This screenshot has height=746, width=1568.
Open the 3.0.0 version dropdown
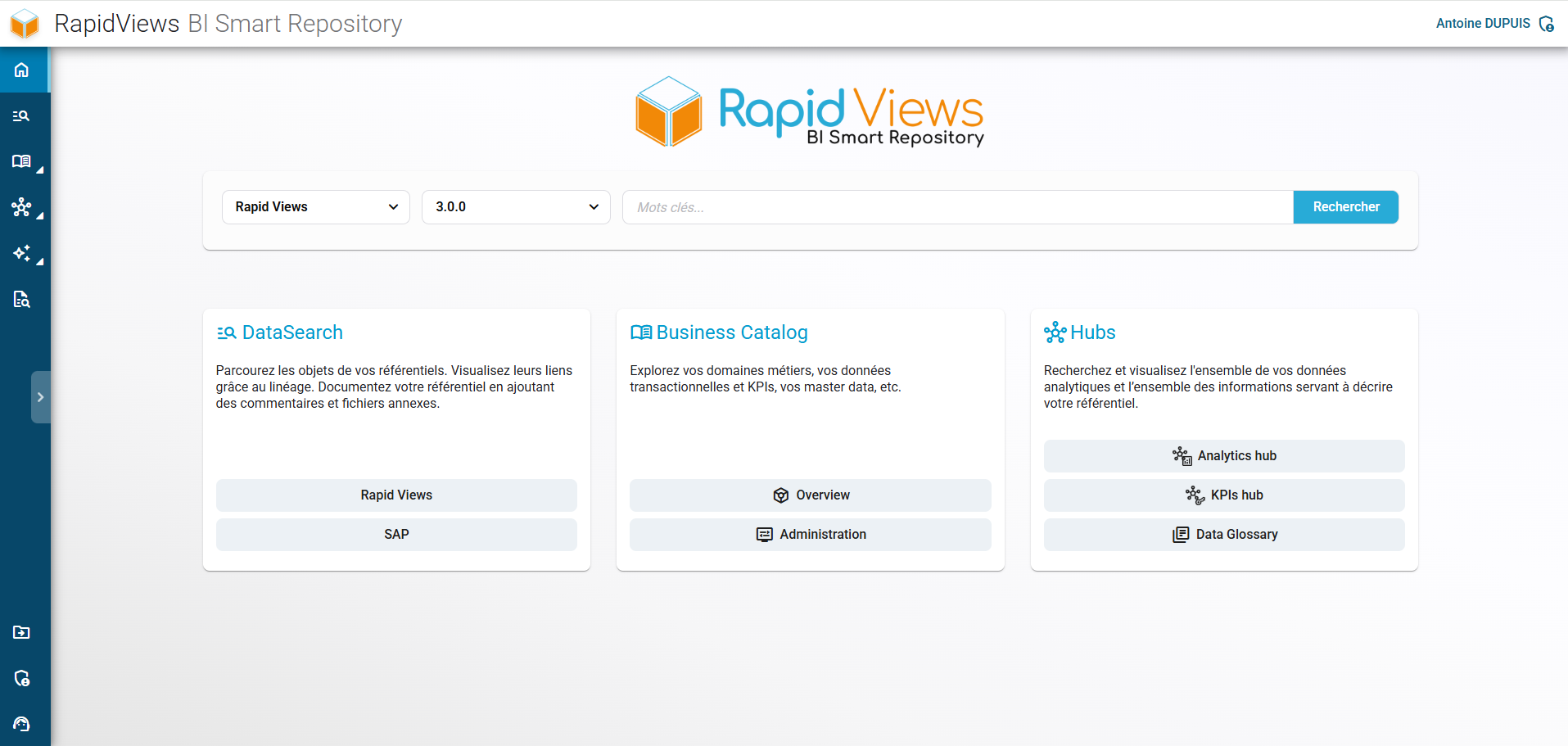click(x=516, y=207)
